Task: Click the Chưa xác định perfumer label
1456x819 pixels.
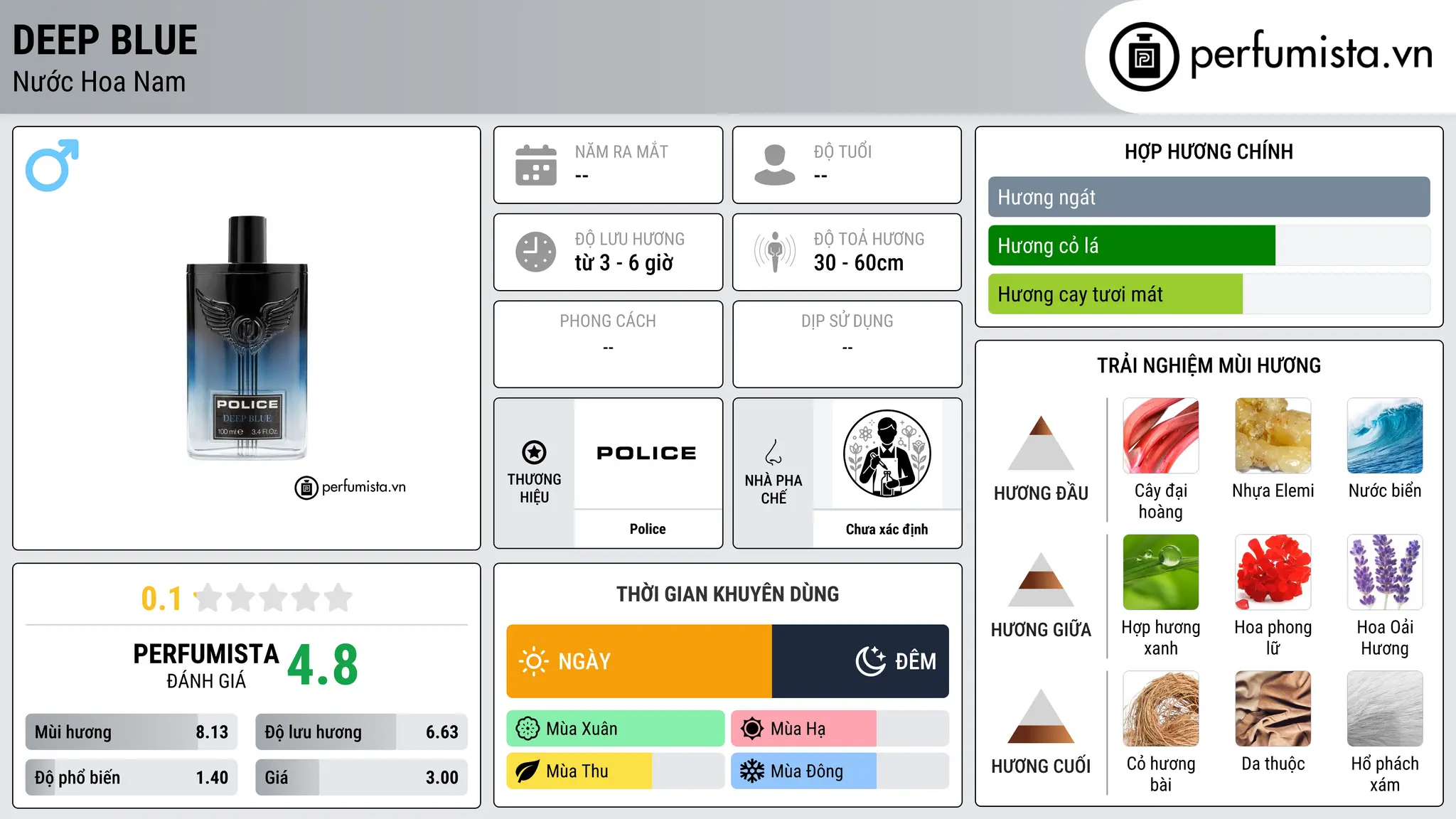Action: click(x=887, y=529)
